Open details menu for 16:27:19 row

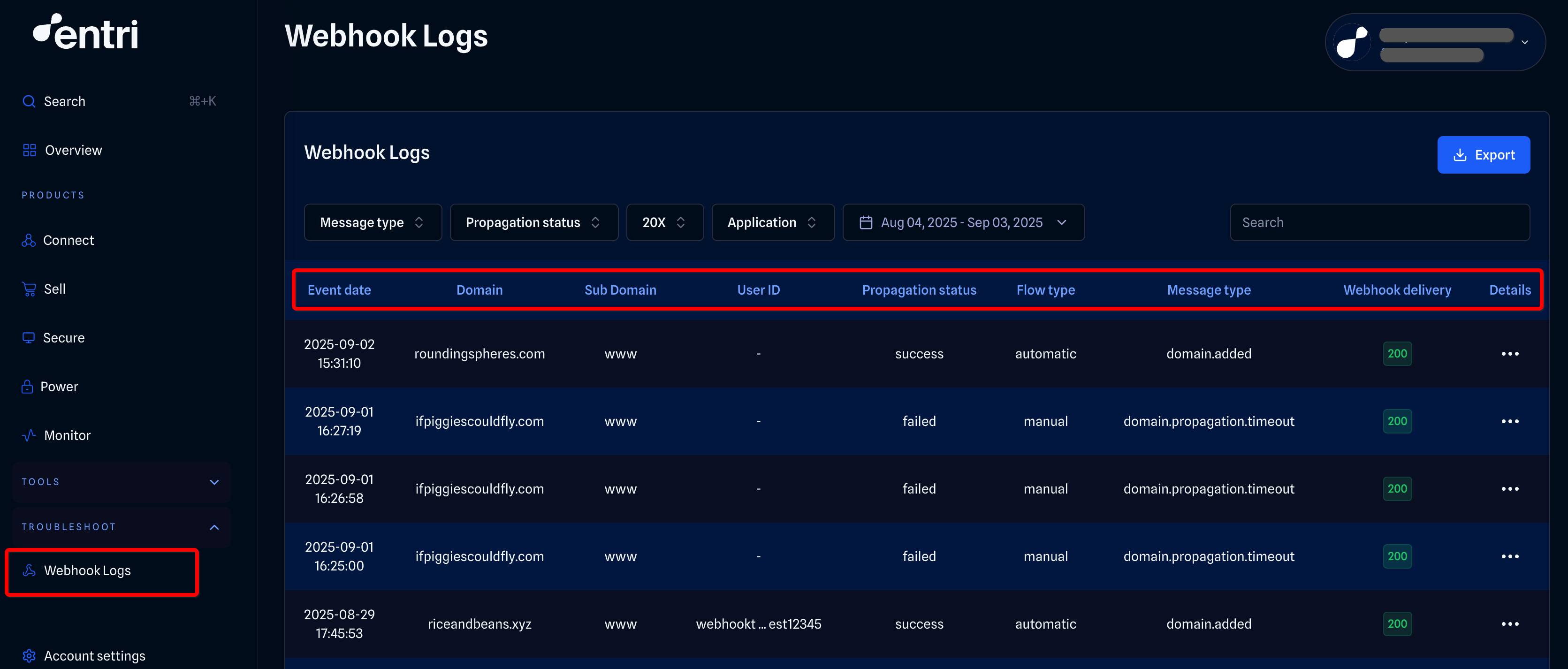tap(1509, 421)
